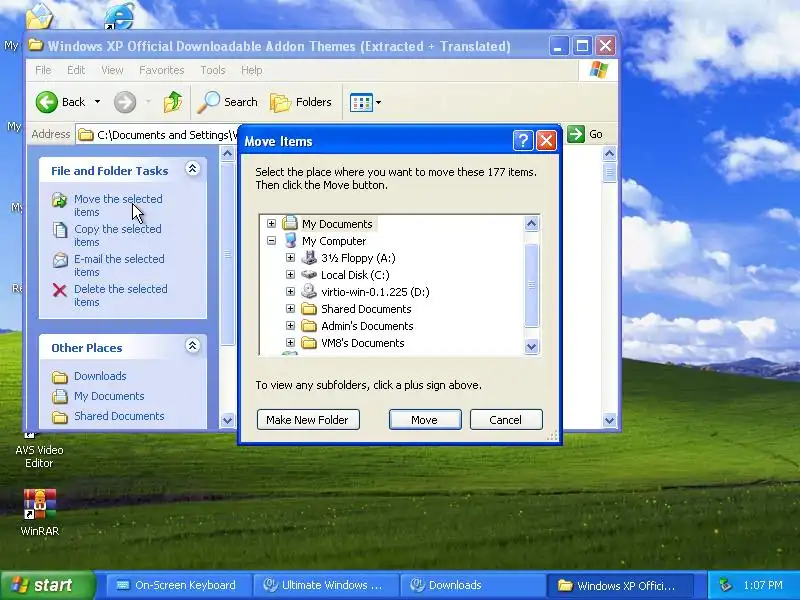Viewport: 800px width, 600px height.
Task: Open the Favorites menu
Action: [x=161, y=70]
